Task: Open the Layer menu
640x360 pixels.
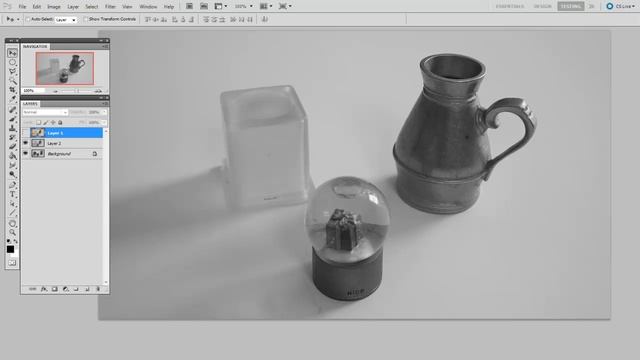Action: tap(73, 7)
